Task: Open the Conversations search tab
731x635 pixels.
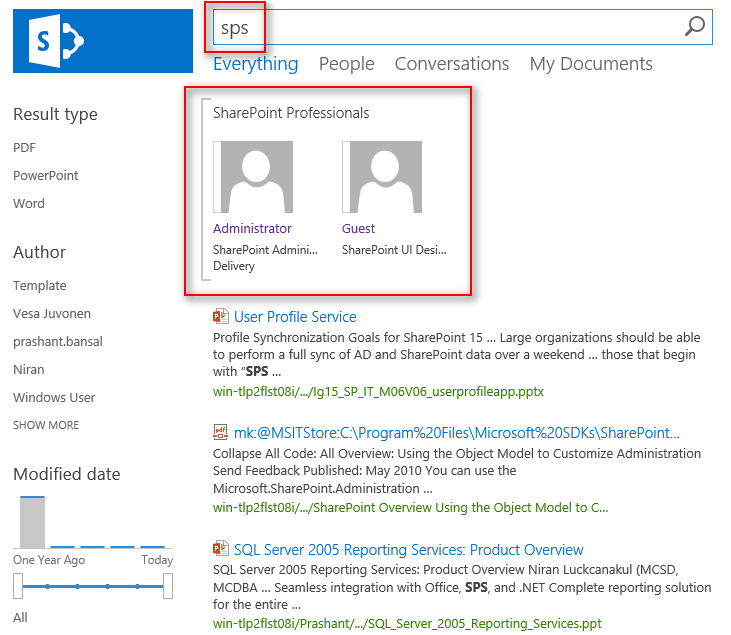Action: click(452, 64)
